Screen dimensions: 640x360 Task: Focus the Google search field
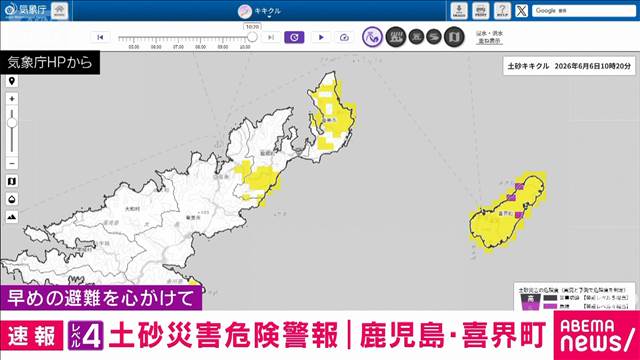point(584,11)
